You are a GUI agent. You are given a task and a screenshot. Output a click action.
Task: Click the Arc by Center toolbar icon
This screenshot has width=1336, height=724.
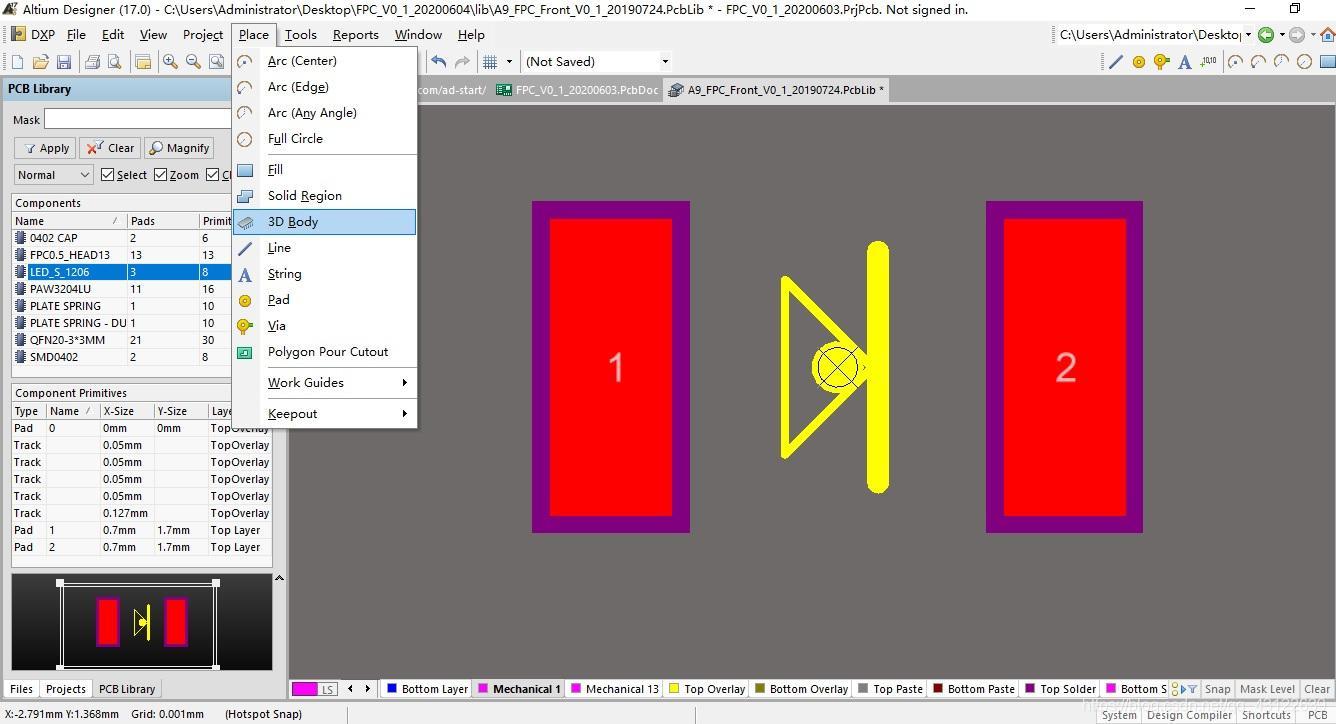tap(1236, 62)
